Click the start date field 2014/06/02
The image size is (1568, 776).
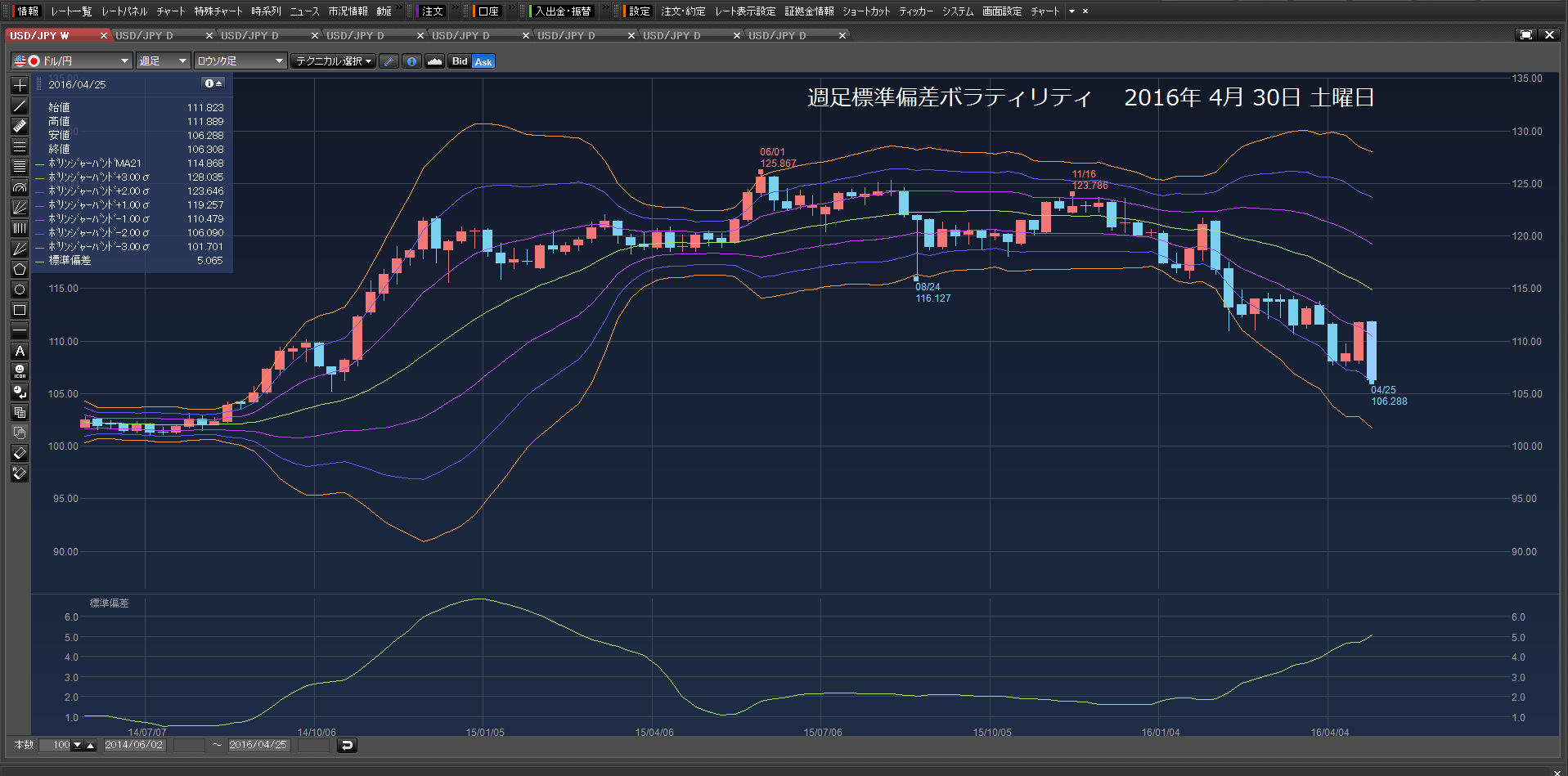click(x=134, y=745)
